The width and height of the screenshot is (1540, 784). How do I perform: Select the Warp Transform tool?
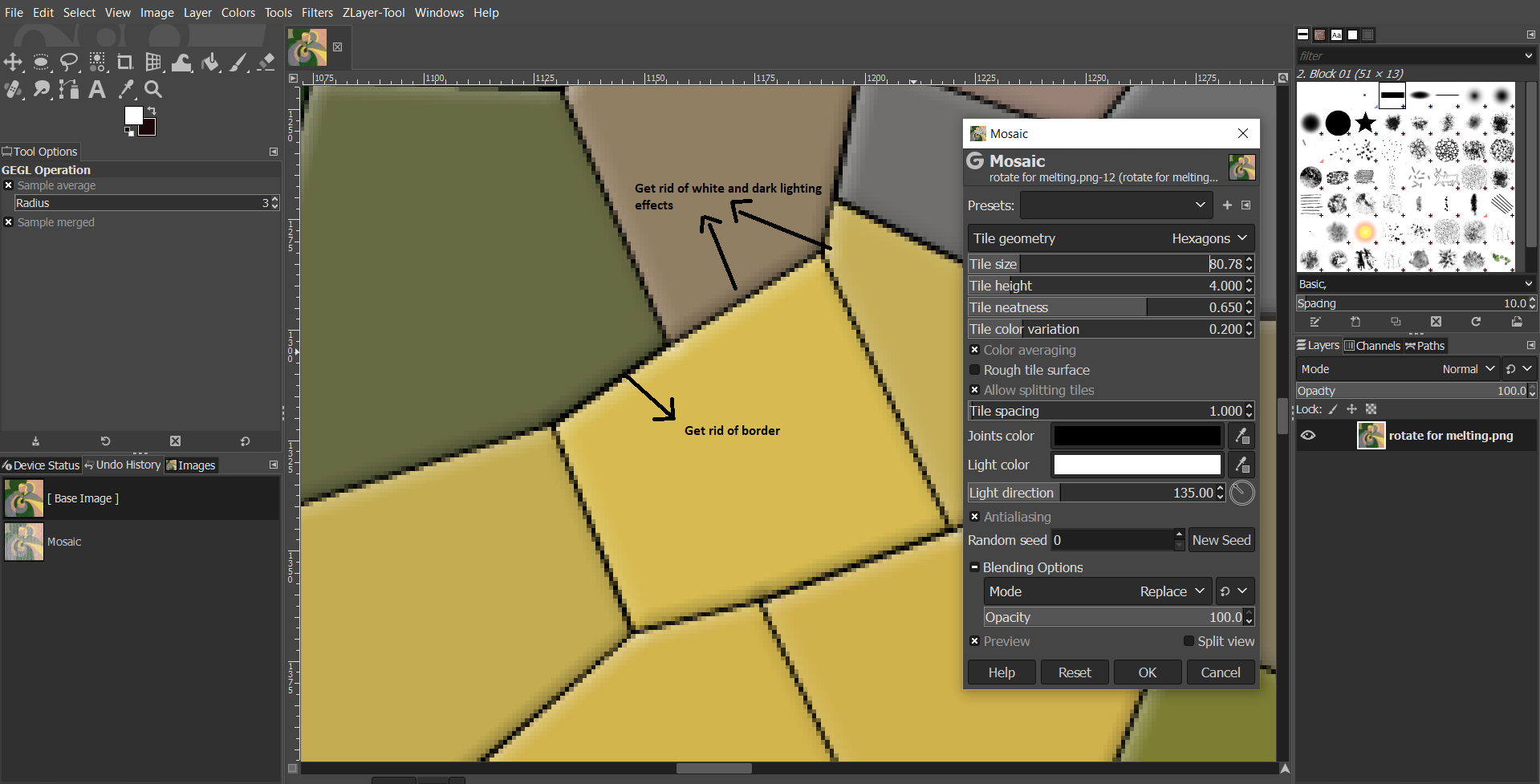pyautogui.click(x=182, y=62)
